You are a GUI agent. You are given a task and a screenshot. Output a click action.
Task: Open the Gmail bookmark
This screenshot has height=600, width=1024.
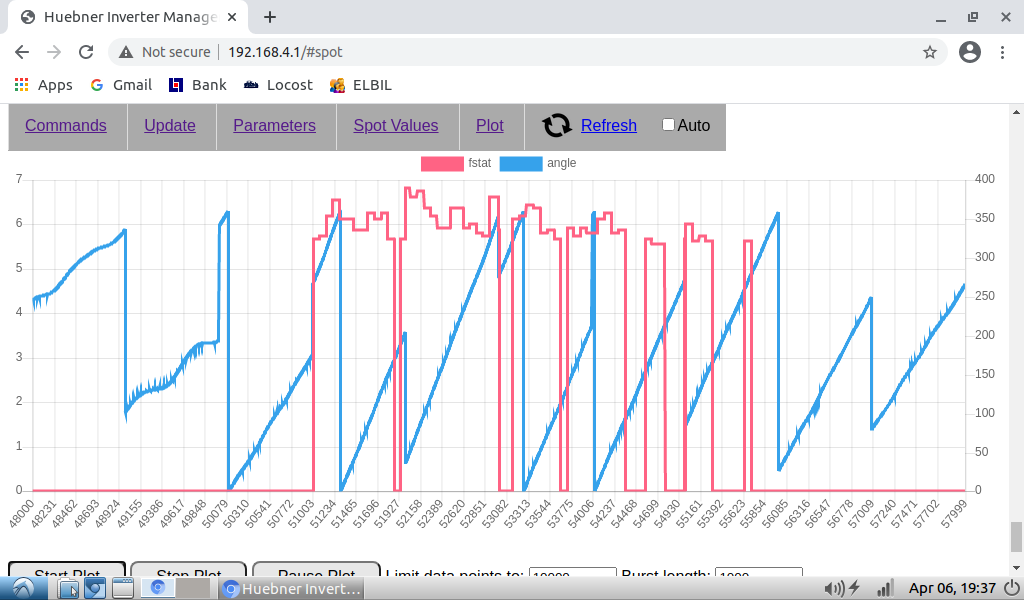pos(121,85)
